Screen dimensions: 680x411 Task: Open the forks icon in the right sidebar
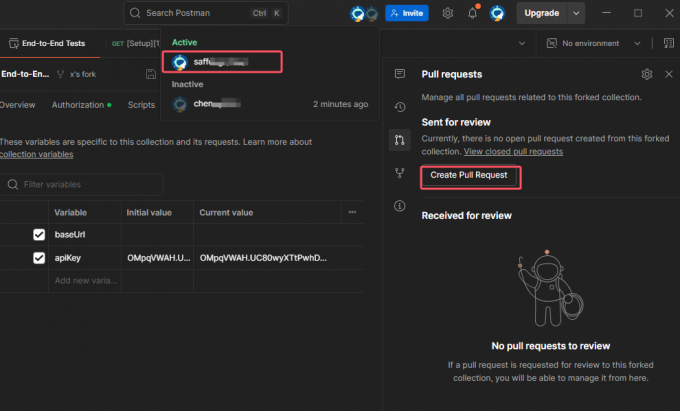[x=399, y=173]
